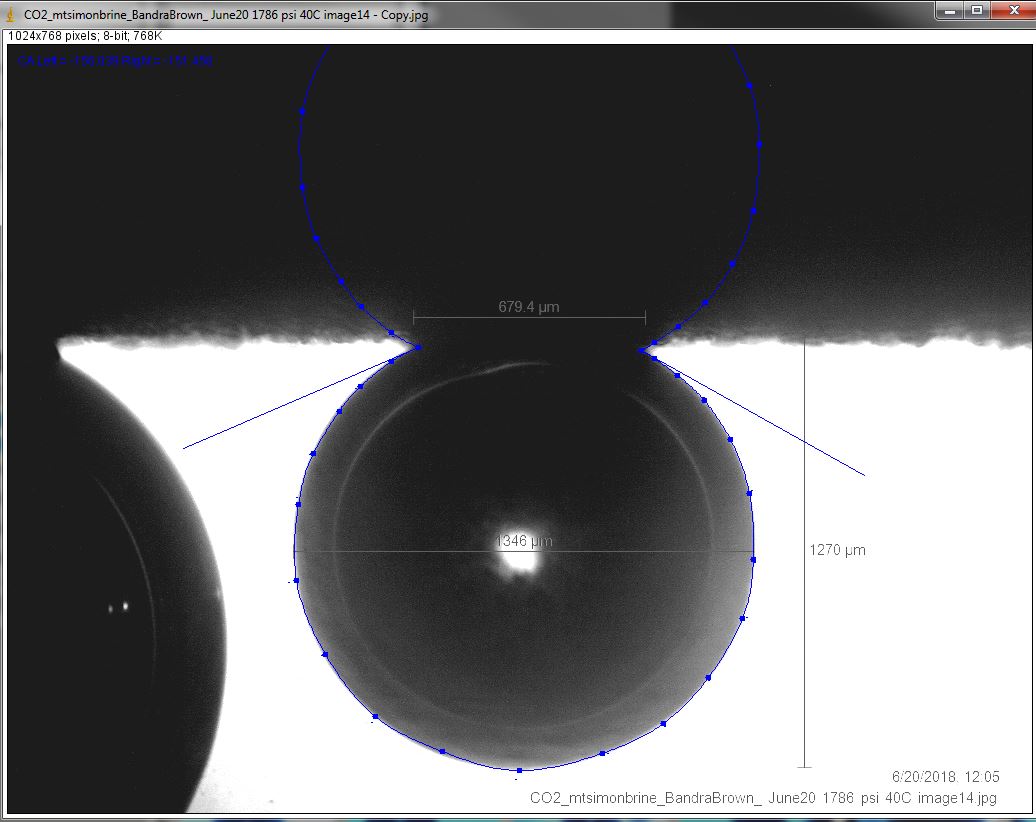Click the image14.jpg filename caption at bottom
This screenshot has width=1036, height=822.
763,798
